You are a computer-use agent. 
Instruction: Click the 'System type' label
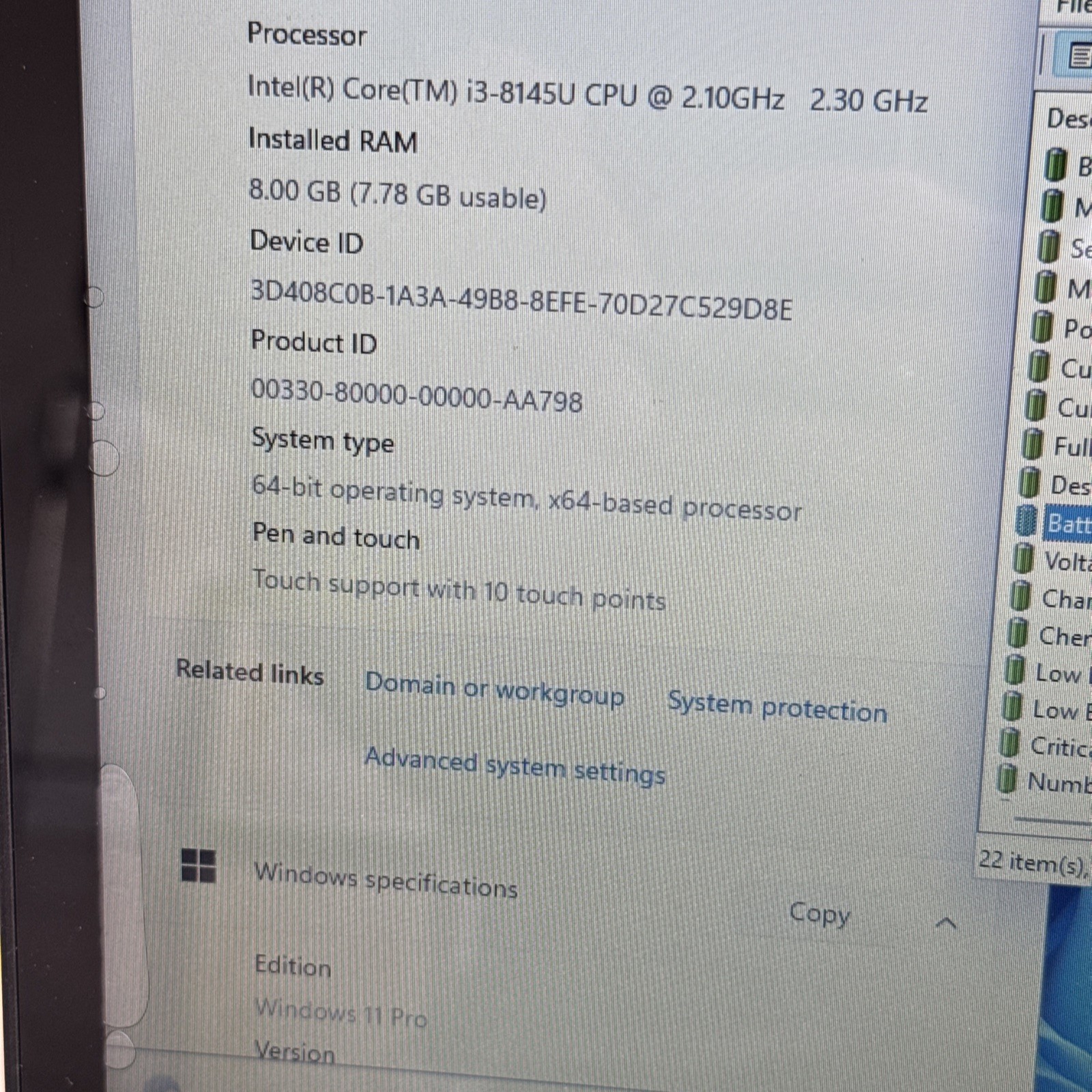click(x=323, y=441)
